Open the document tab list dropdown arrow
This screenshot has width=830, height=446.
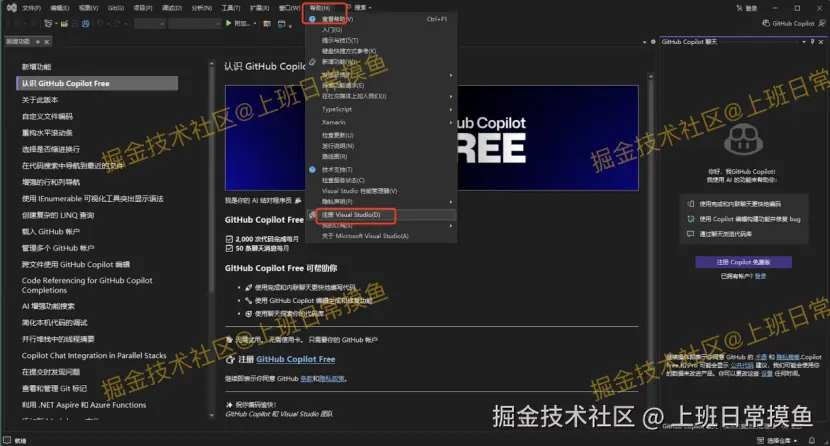pos(644,42)
